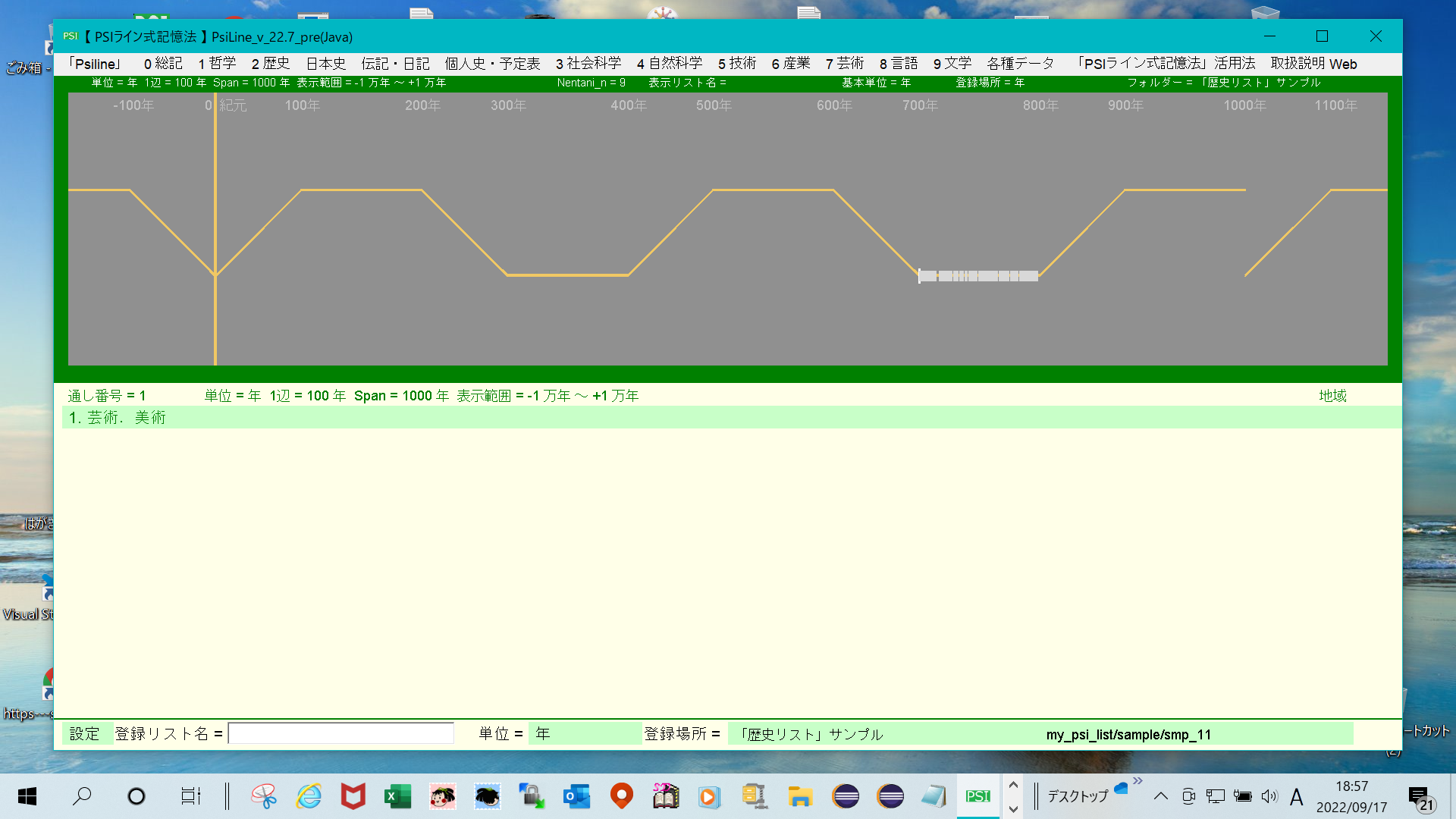Image resolution: width=1456 pixels, height=819 pixels.
Task: Switch to PSI app in taskbar
Action: [x=978, y=796]
